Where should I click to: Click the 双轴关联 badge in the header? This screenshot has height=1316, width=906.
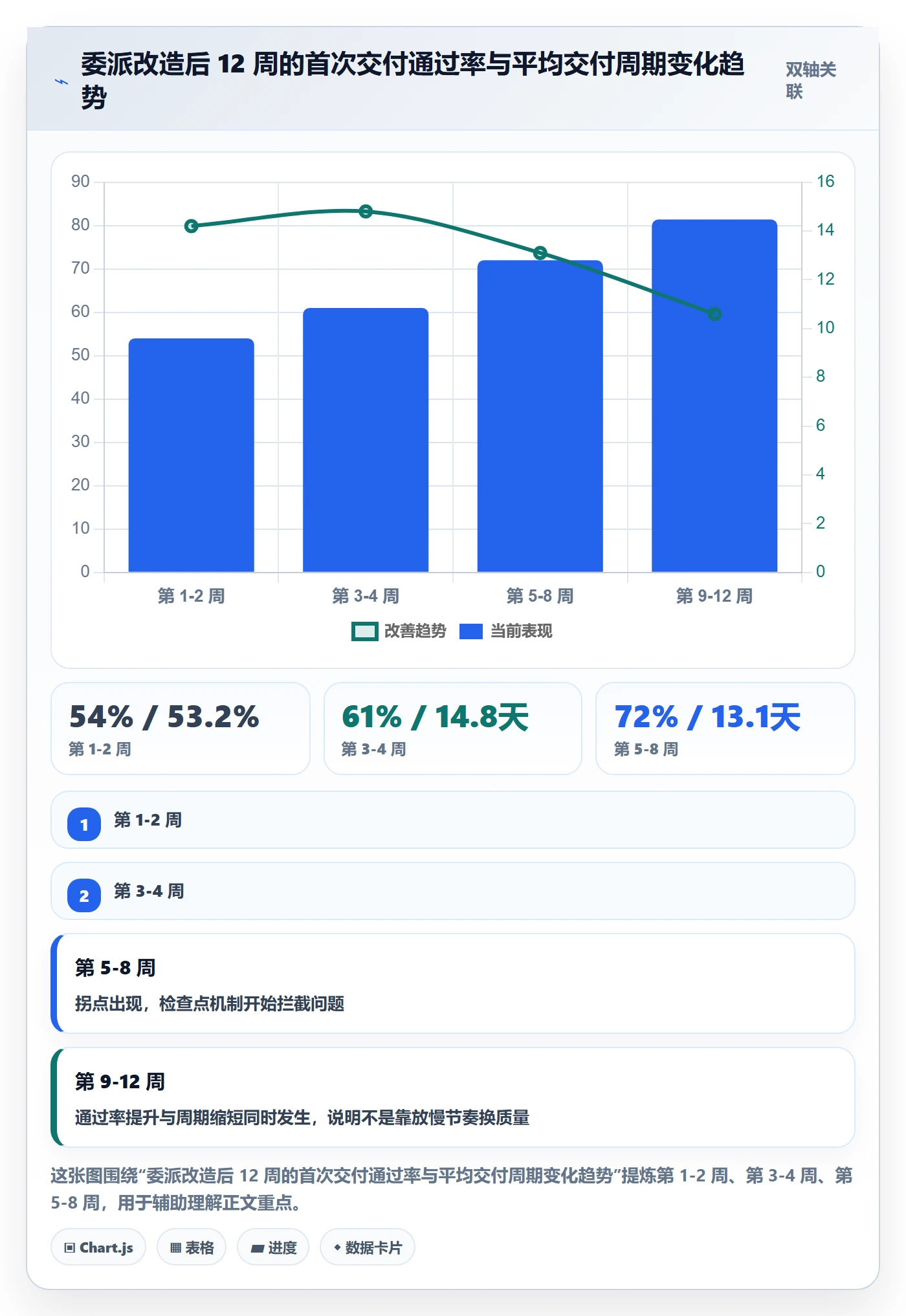pyautogui.click(x=811, y=80)
